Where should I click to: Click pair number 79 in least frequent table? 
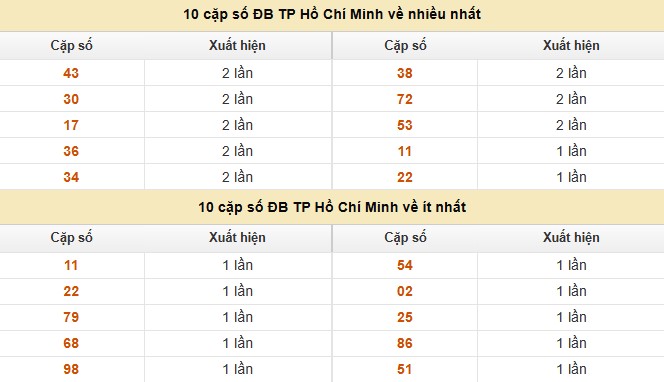pos(71,317)
